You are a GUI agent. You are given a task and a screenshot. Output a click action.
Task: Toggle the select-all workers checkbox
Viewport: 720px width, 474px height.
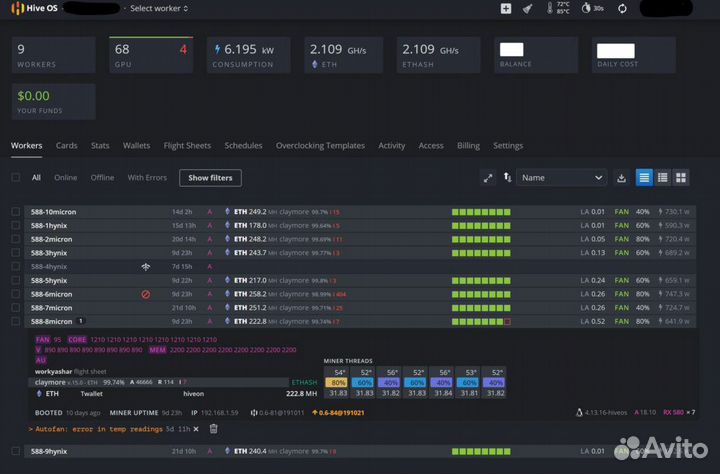pos(15,178)
